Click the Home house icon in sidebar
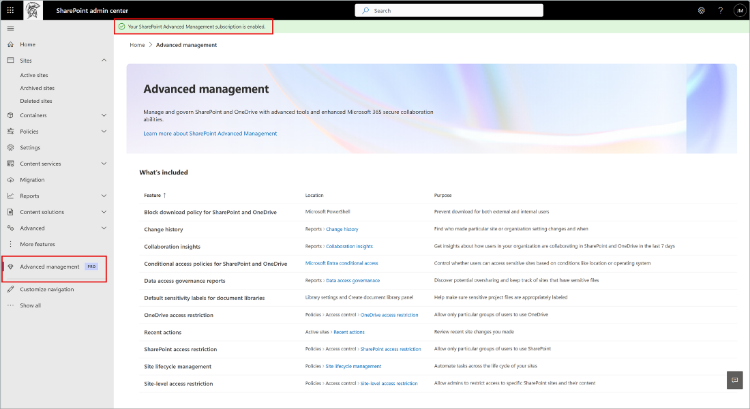Screen dimensions: 750x409 click(11, 44)
